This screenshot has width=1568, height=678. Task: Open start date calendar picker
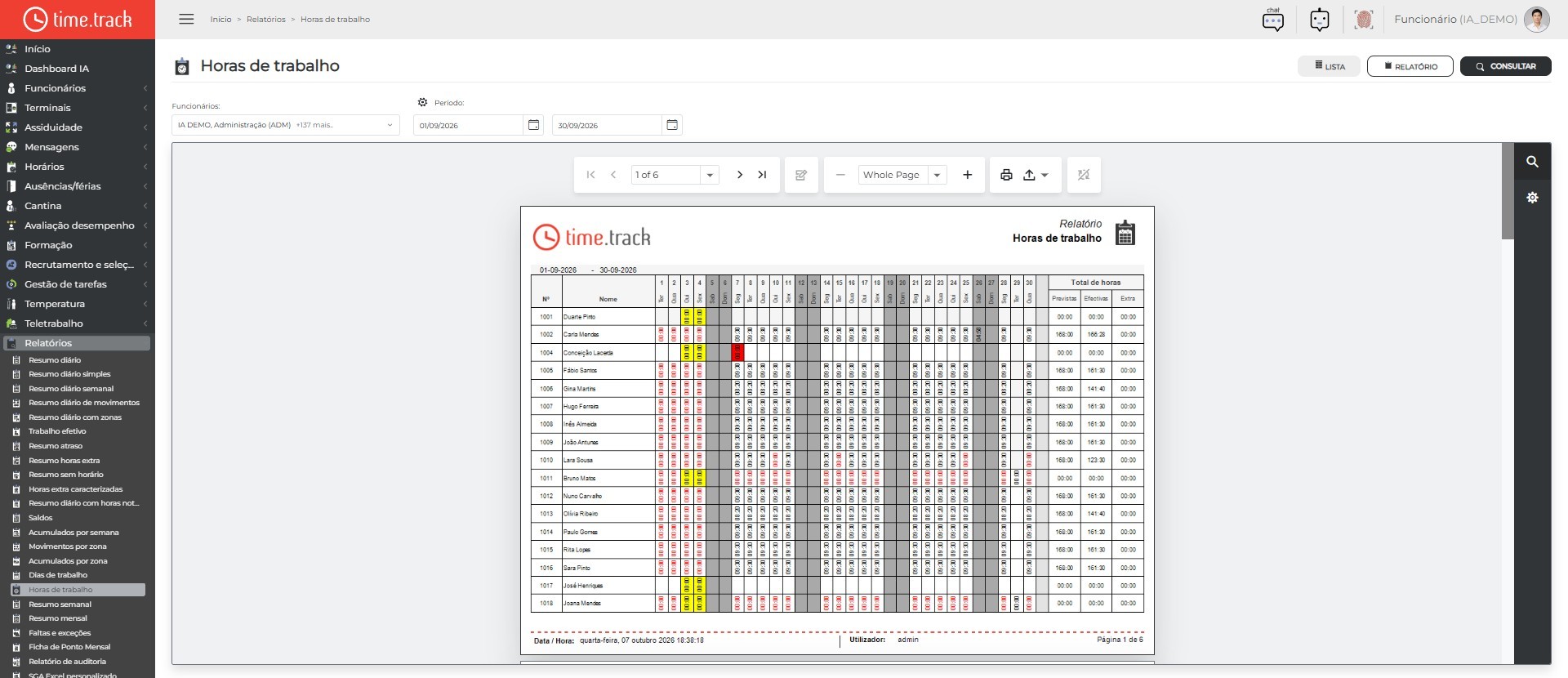click(x=533, y=125)
